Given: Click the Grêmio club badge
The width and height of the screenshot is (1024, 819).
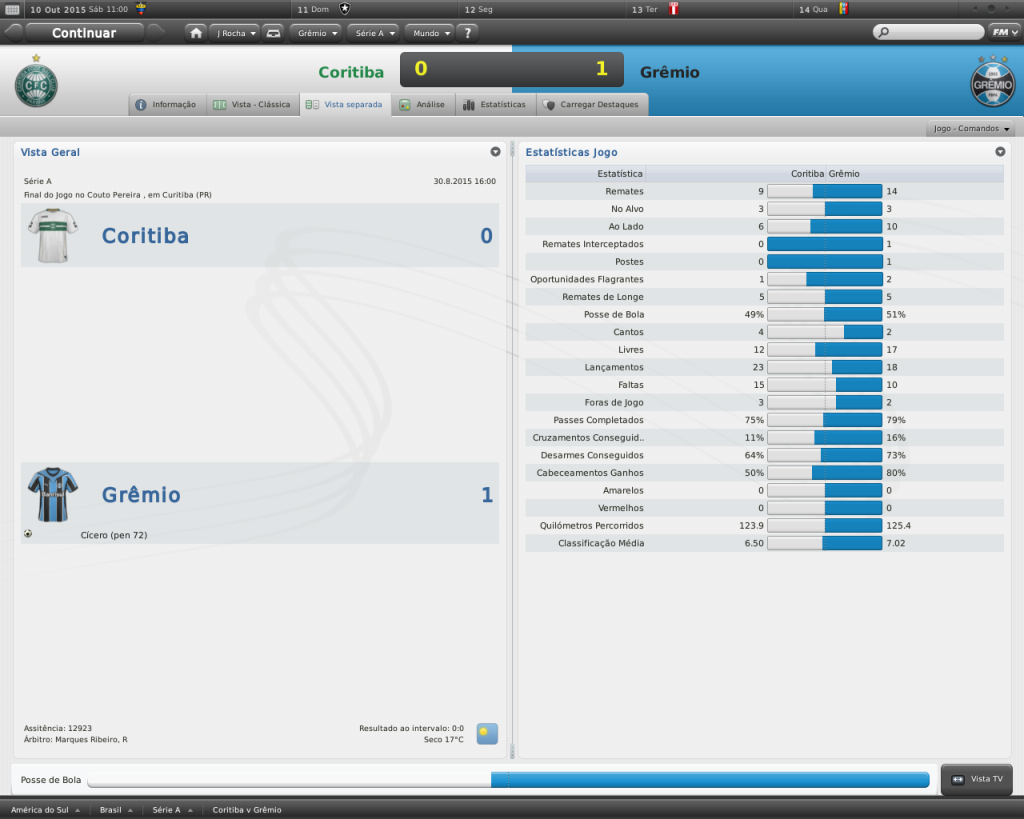Looking at the screenshot, I should (992, 83).
